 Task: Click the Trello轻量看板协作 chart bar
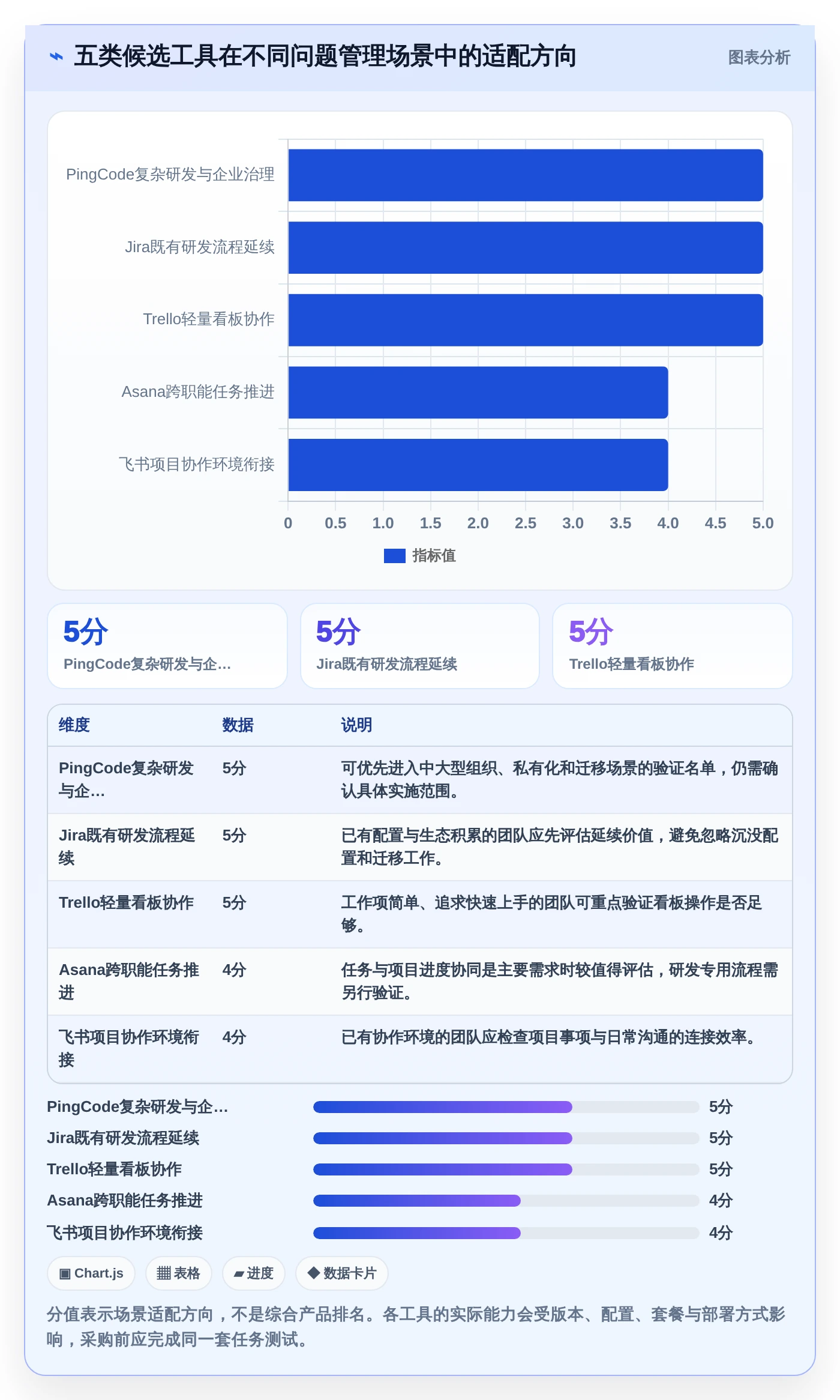pos(526,320)
